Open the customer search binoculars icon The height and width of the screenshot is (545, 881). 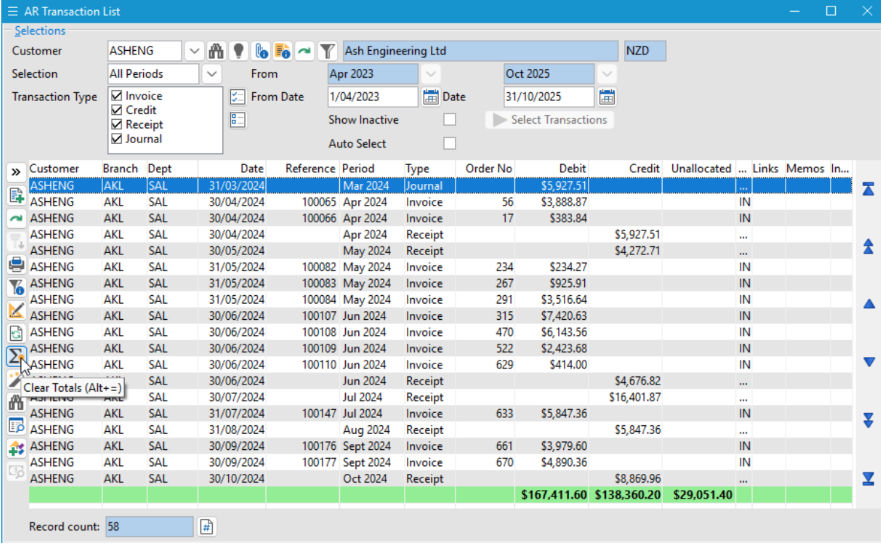click(216, 51)
